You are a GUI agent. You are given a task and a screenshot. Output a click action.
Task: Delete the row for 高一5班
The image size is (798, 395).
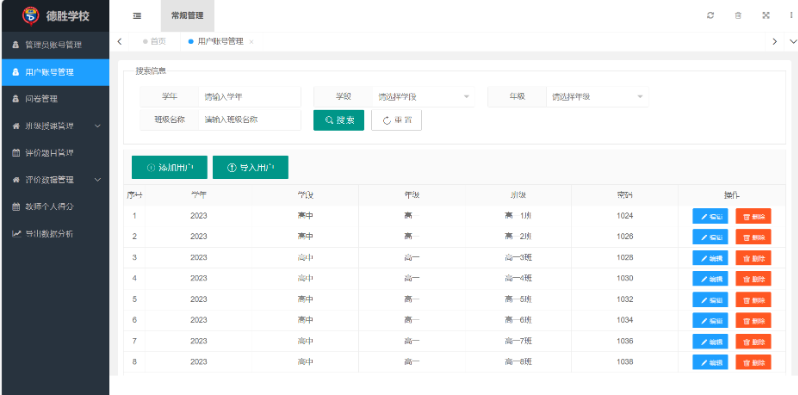753,299
